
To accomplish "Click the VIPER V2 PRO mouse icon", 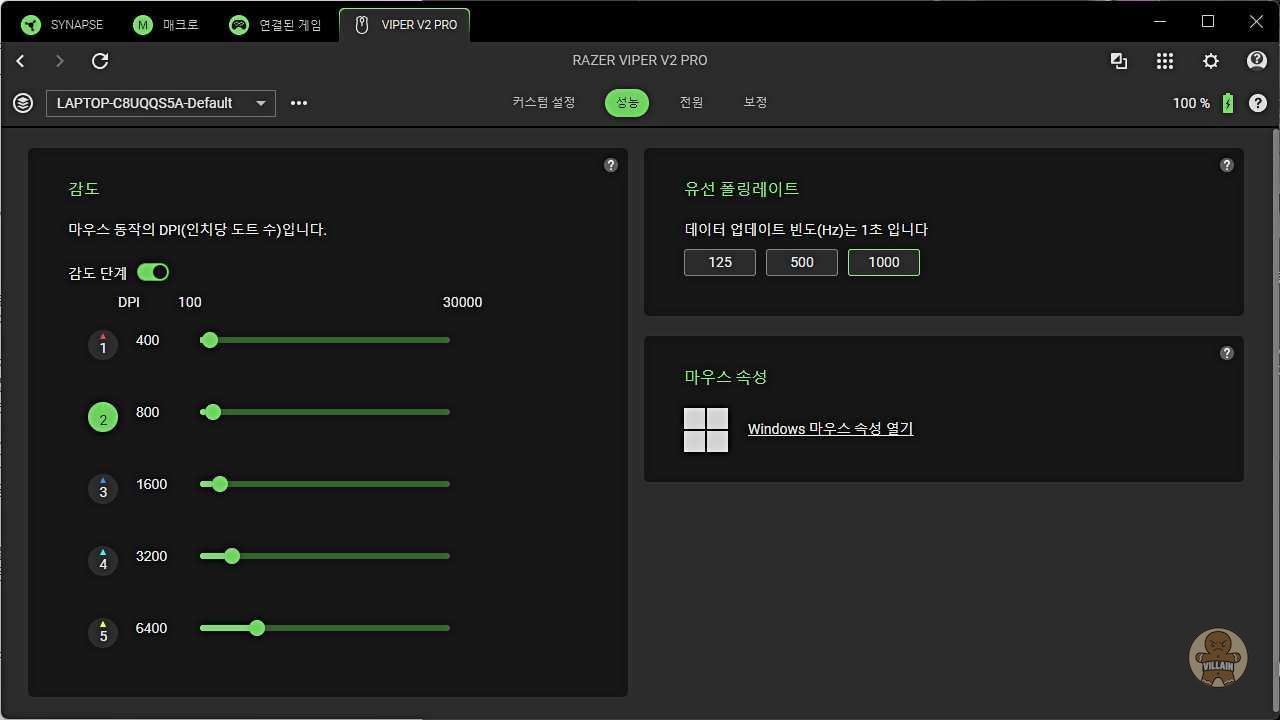I will pyautogui.click(x=362, y=25).
